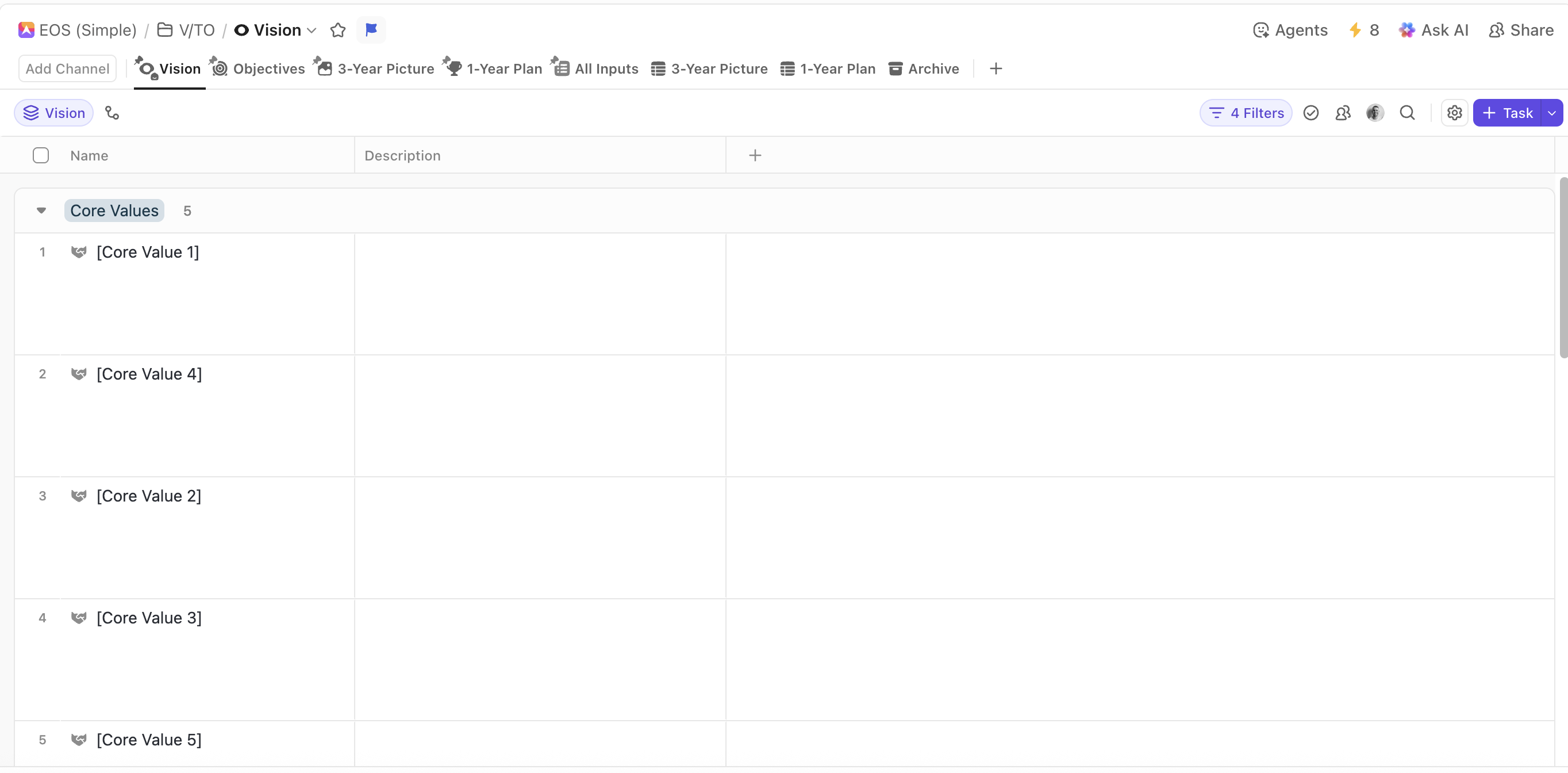
Task: Open the search magnifier icon
Action: point(1406,113)
